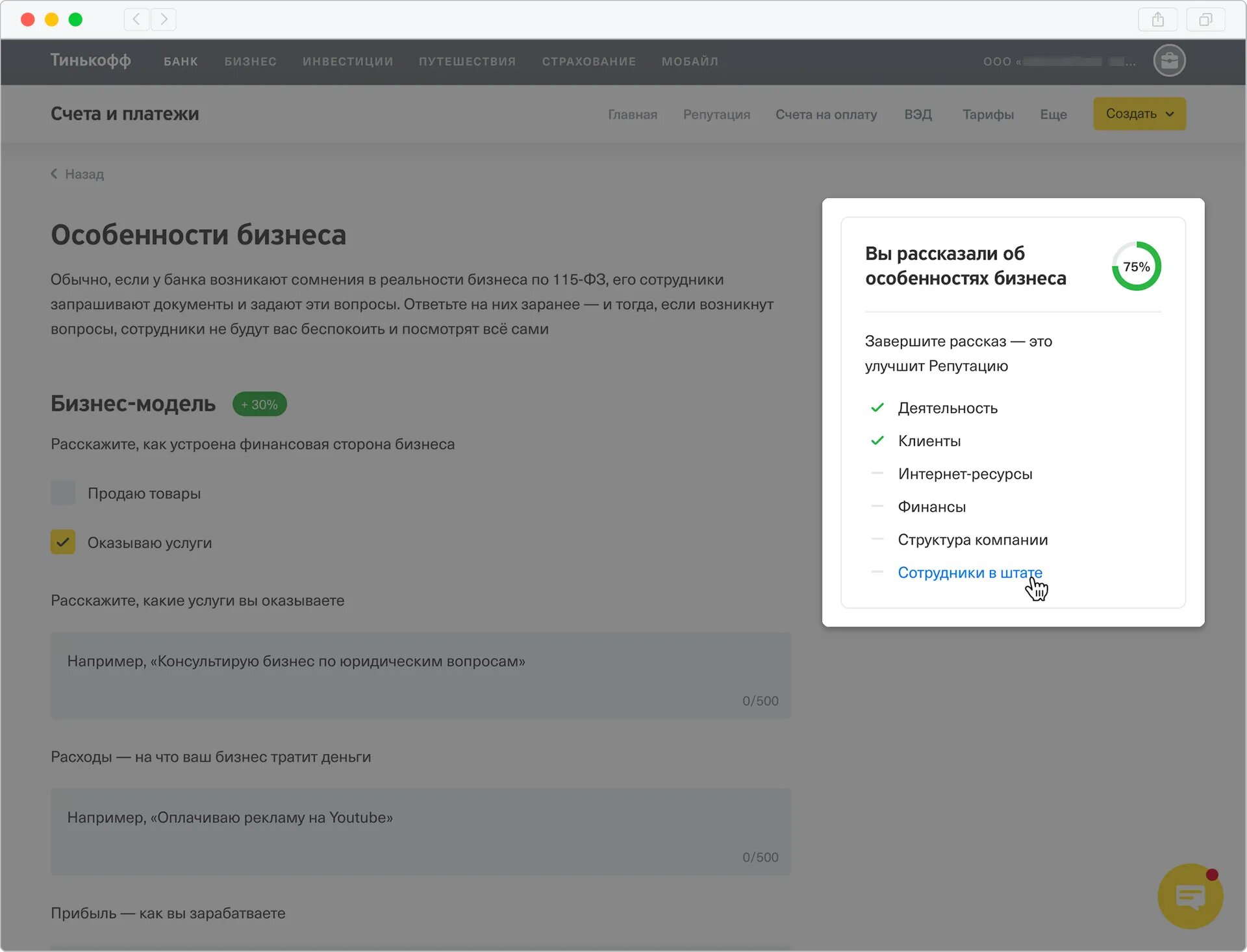The width and height of the screenshot is (1247, 952).
Task: Click the services description text field
Action: [420, 675]
